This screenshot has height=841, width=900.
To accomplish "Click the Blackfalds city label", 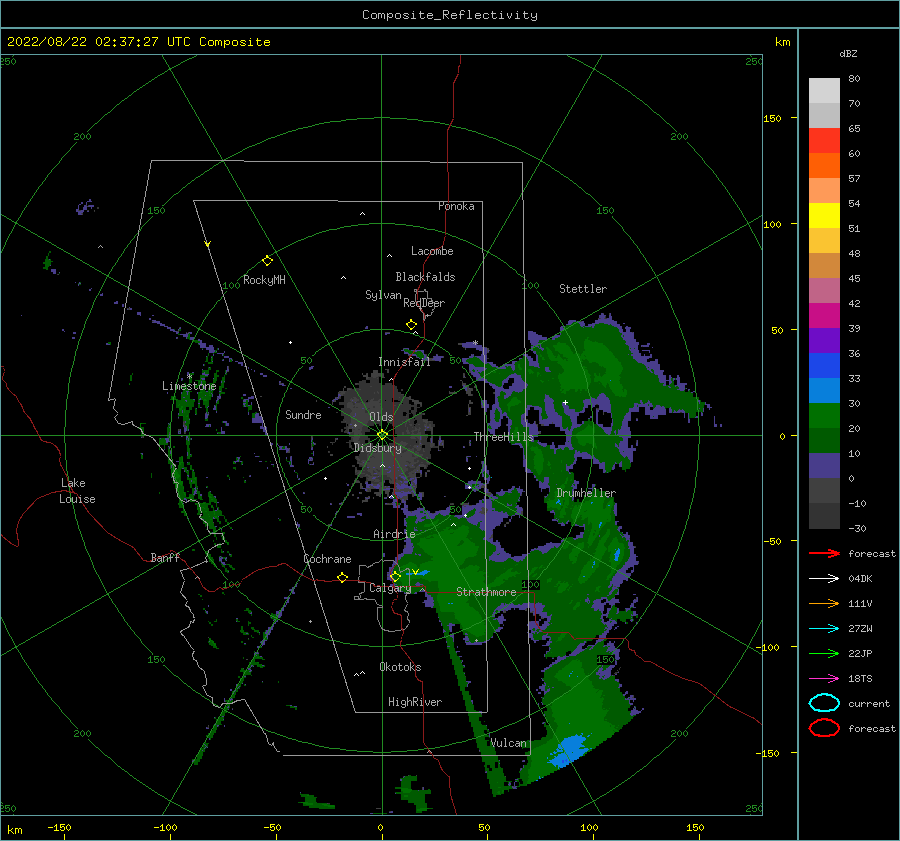I will [x=425, y=277].
